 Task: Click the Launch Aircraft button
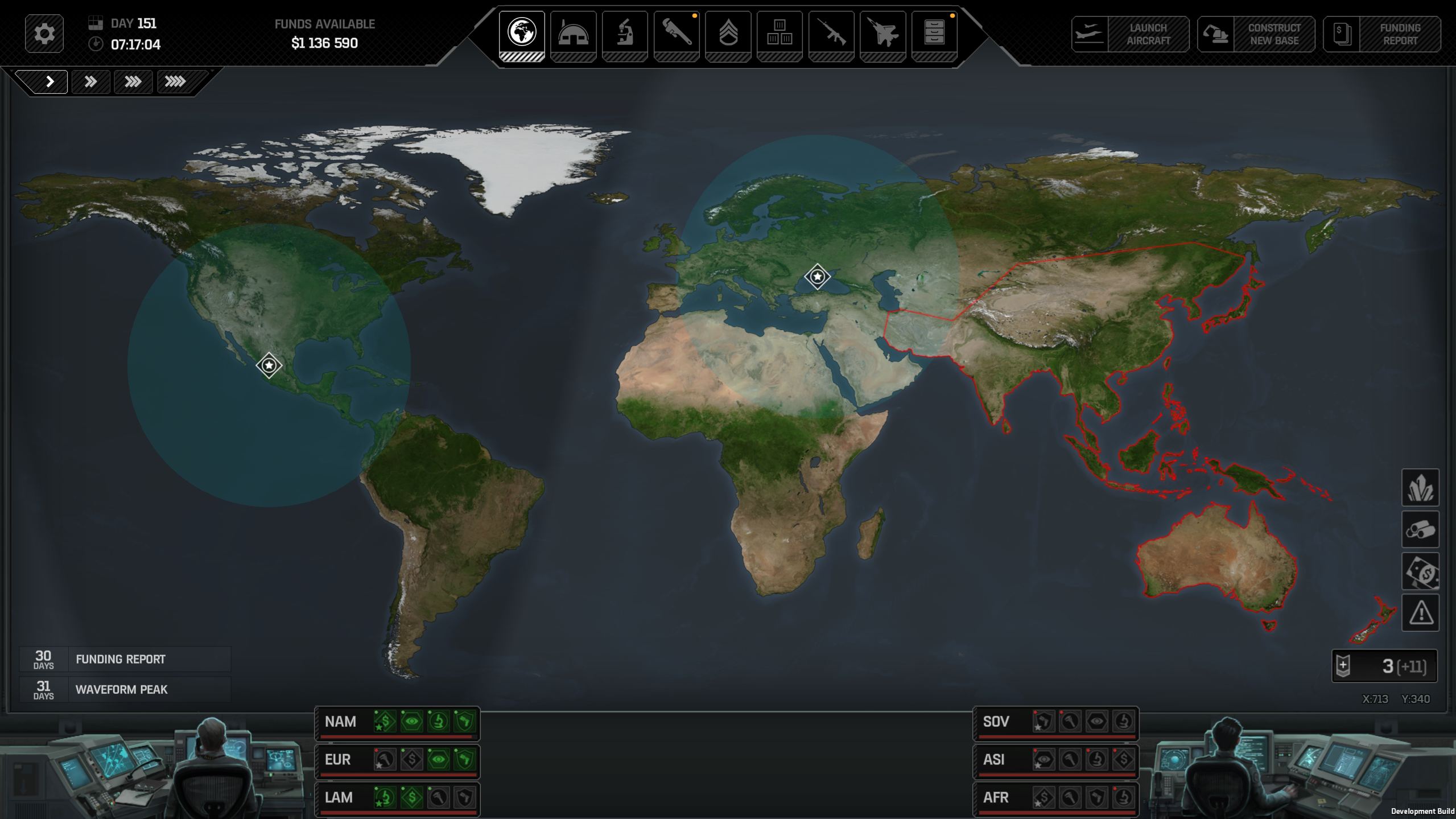point(1130,34)
